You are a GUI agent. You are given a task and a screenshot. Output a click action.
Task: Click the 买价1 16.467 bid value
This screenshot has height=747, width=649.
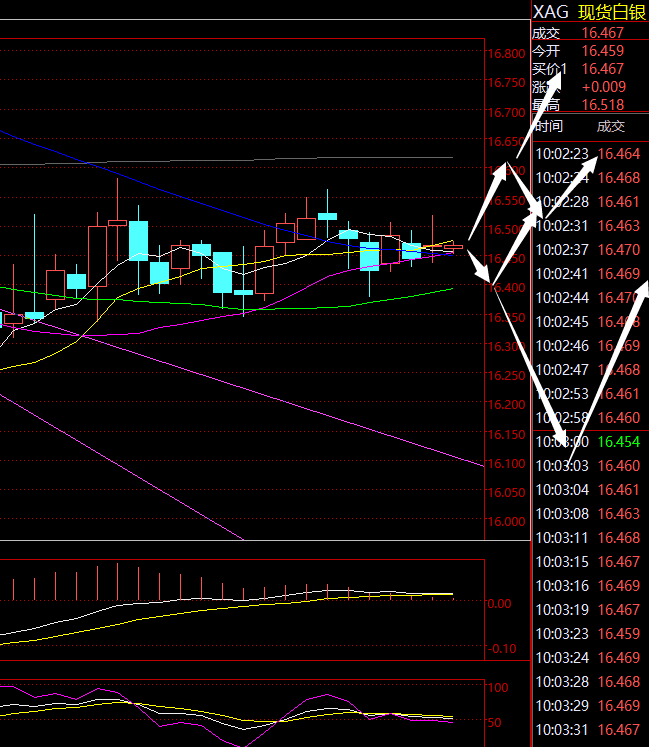(x=602, y=69)
